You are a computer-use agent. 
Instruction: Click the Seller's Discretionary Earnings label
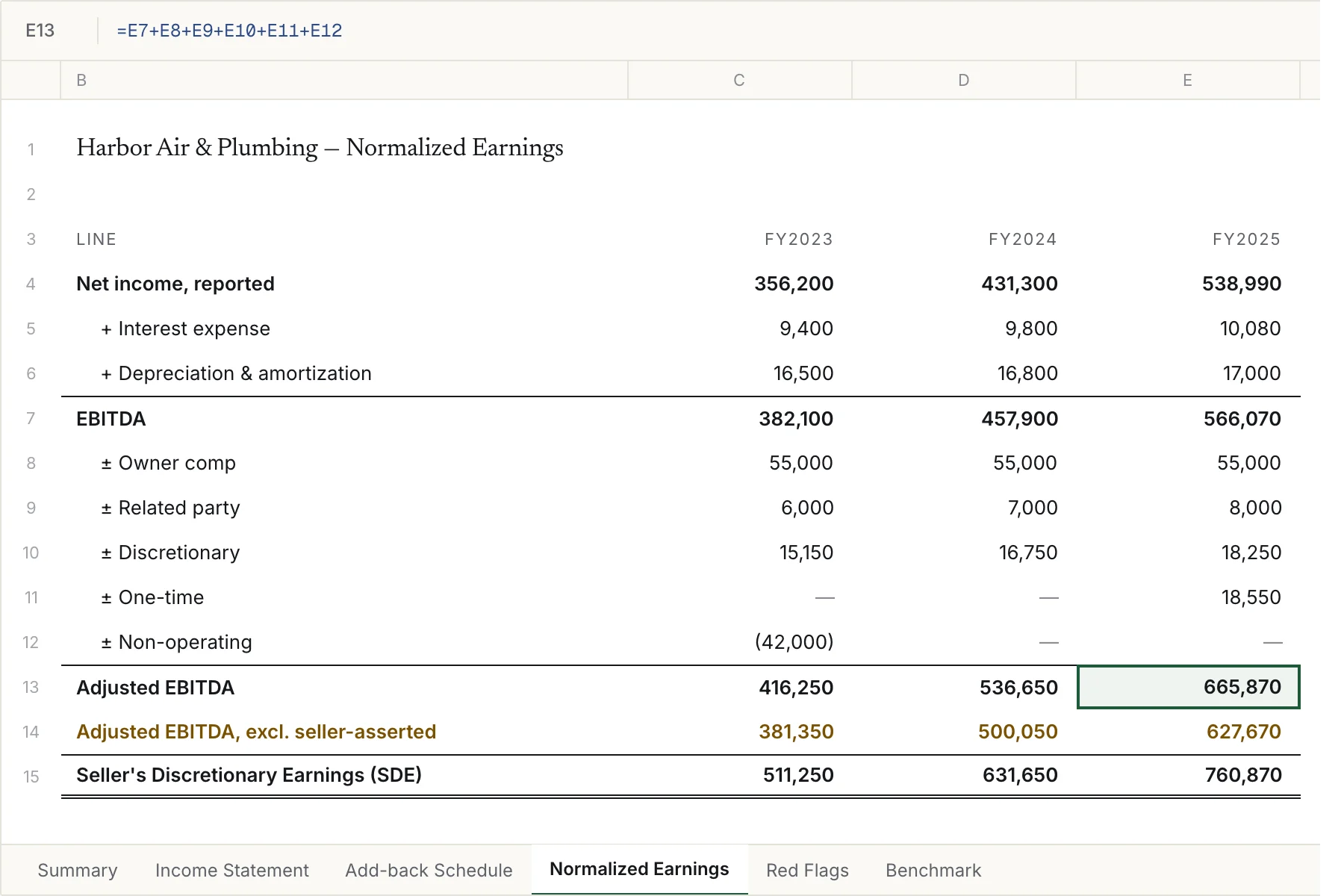249,775
